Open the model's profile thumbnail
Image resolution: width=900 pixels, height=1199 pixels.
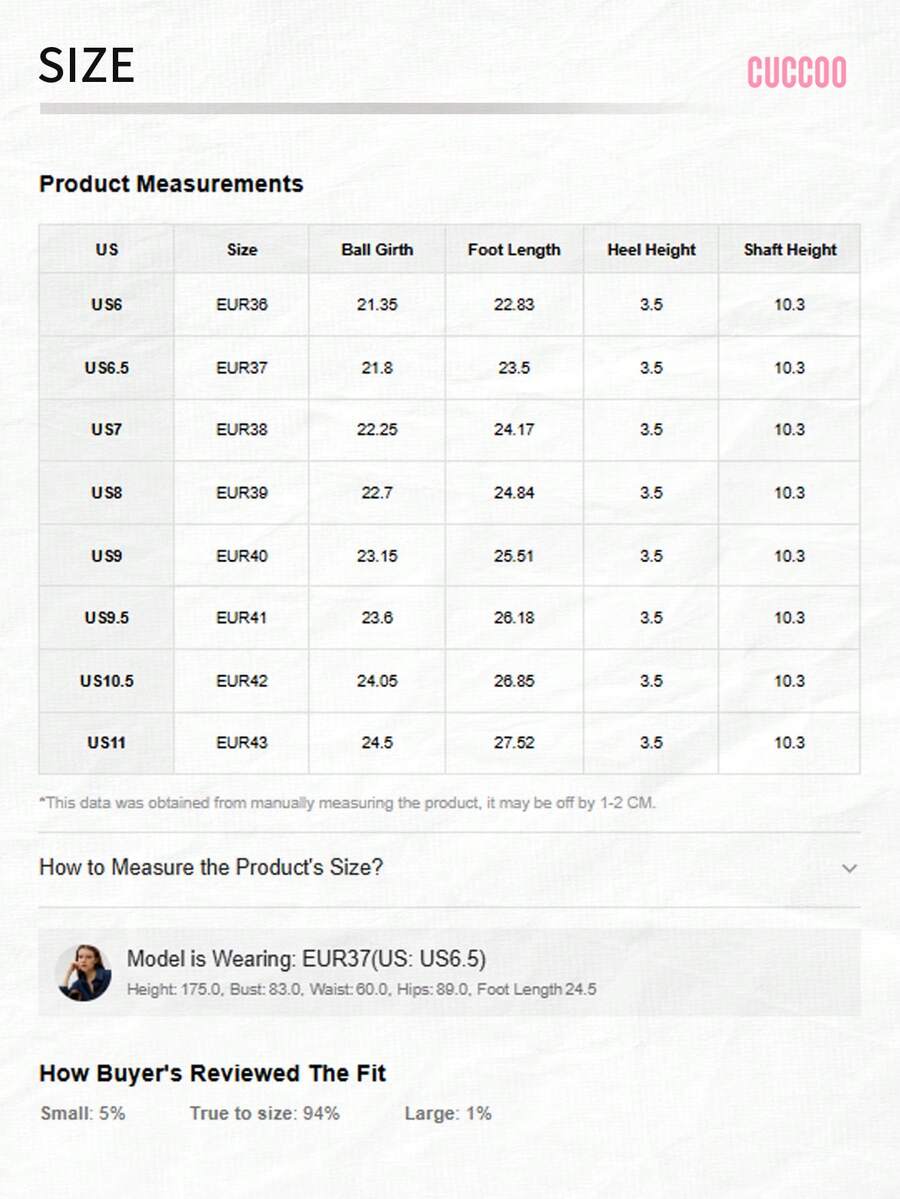click(83, 972)
